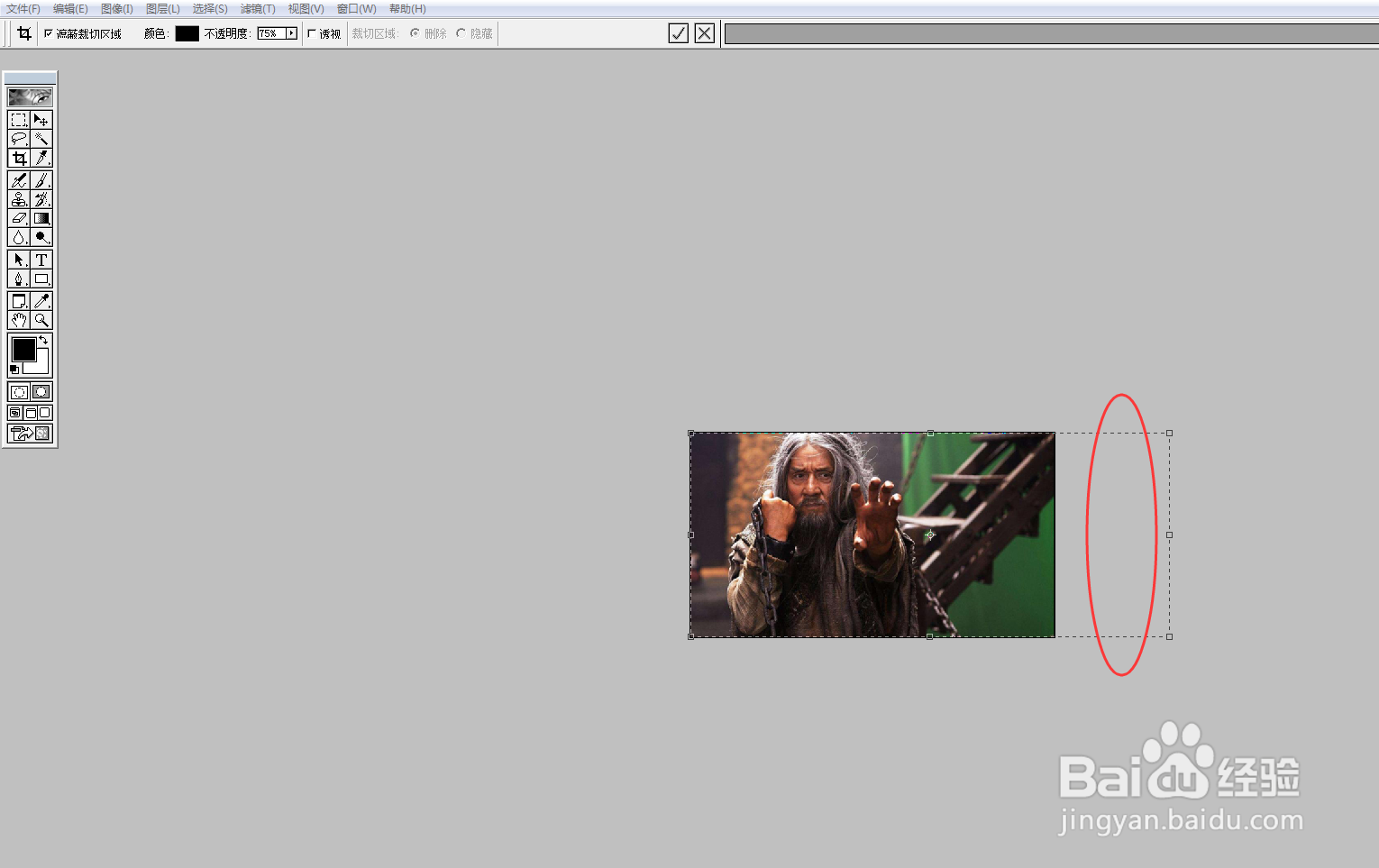Select the Paintbrush tool
The height and width of the screenshot is (868, 1379).
pyautogui.click(x=41, y=180)
